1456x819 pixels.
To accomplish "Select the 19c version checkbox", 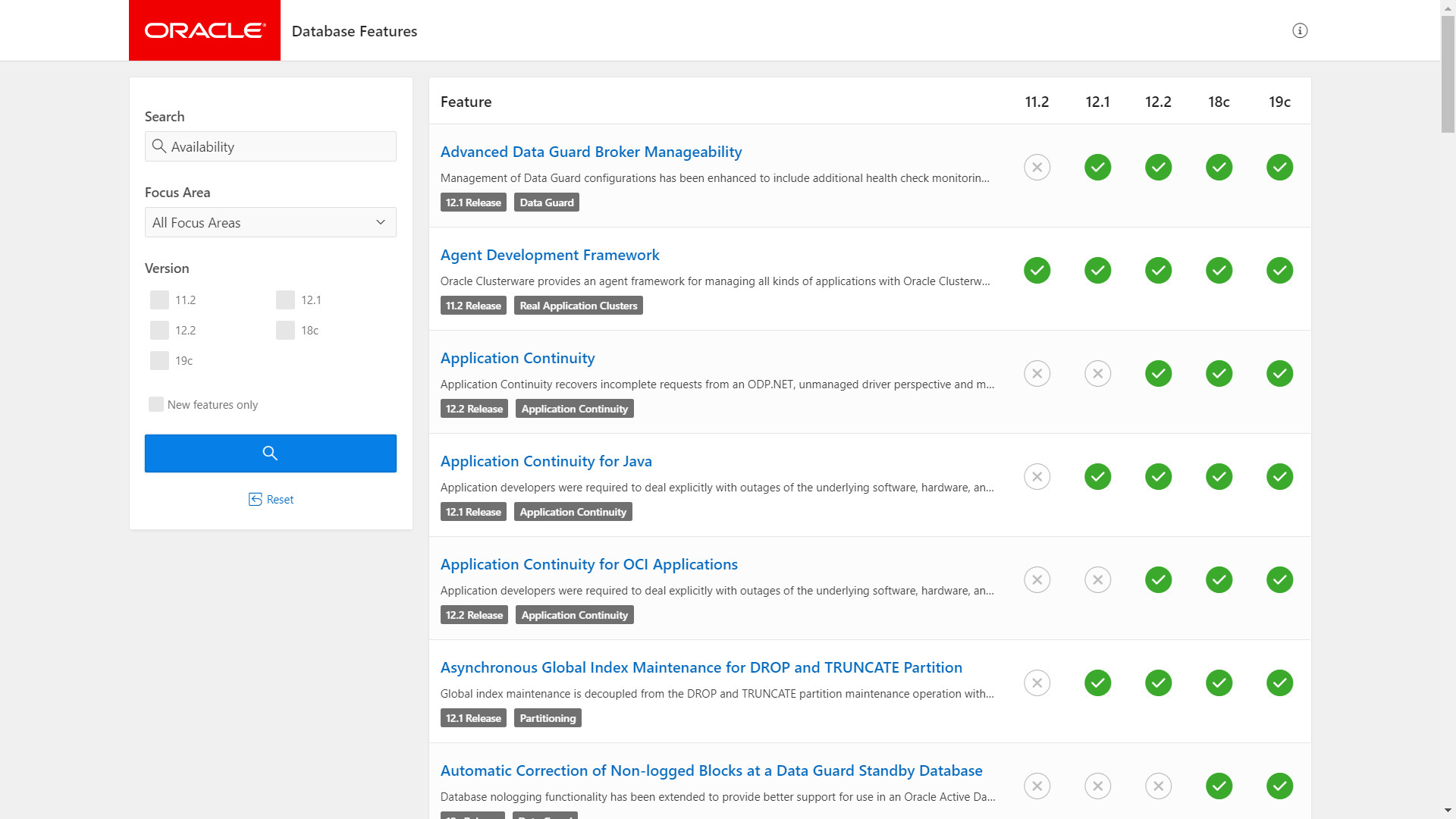I will (x=160, y=361).
